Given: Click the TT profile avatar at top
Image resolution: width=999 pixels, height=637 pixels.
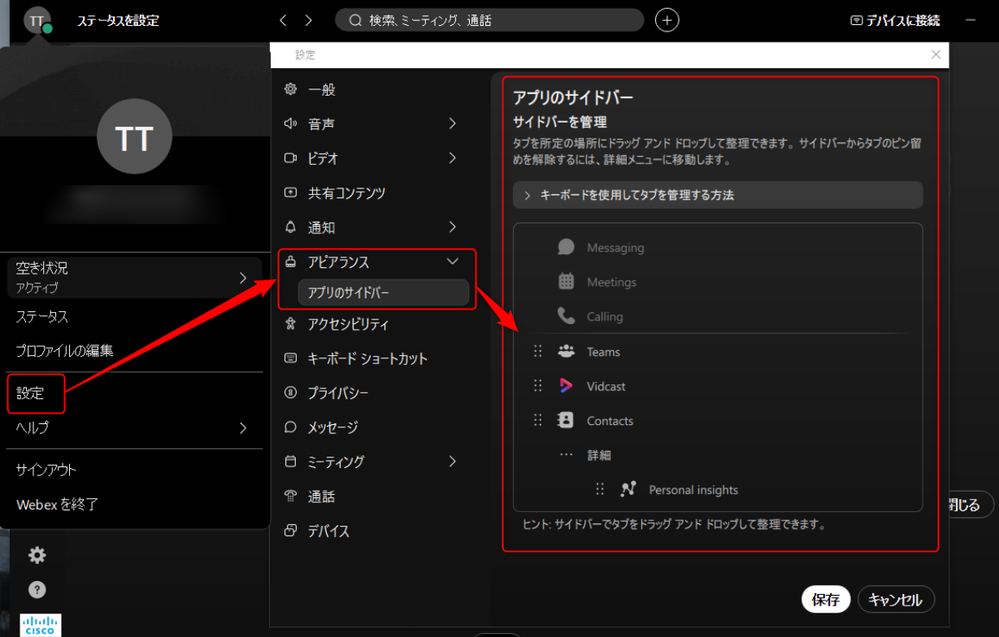Looking at the screenshot, I should (x=37, y=20).
